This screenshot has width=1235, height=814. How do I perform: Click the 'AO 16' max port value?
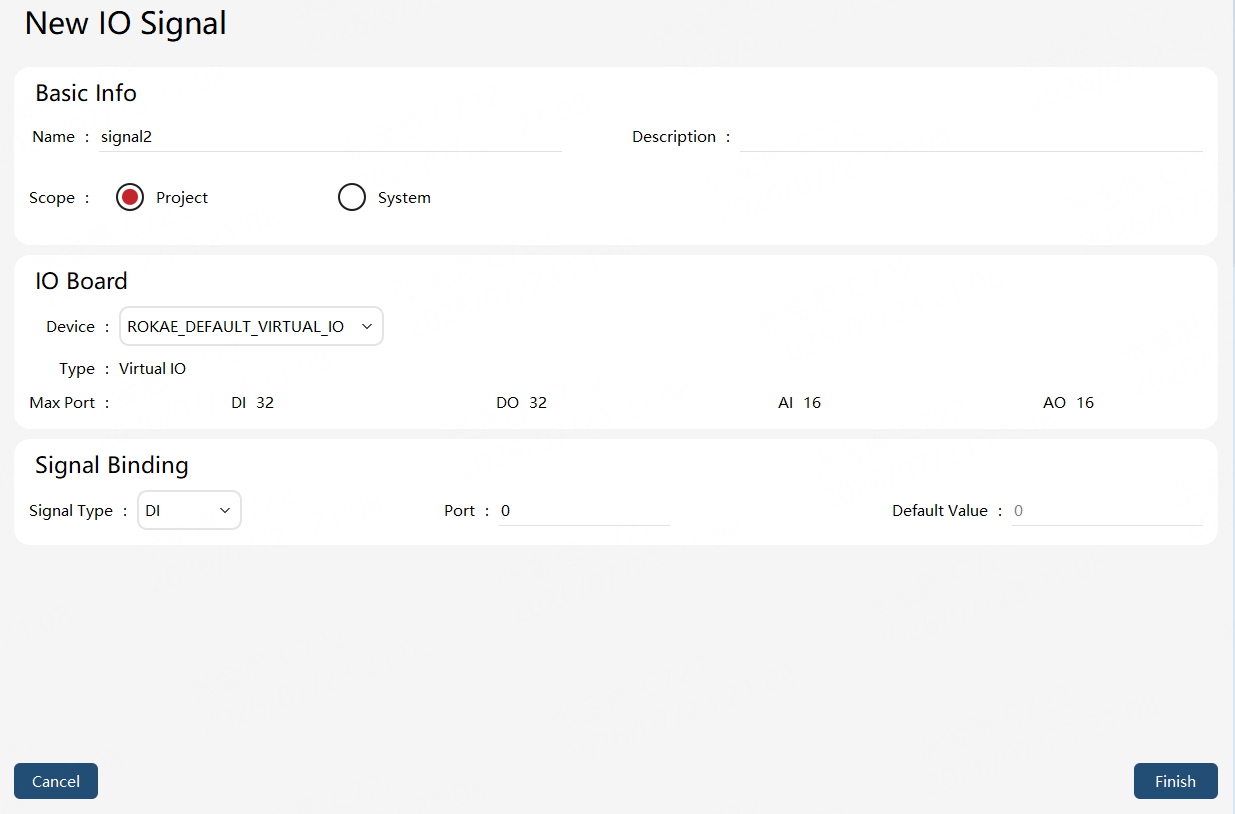(x=1069, y=403)
